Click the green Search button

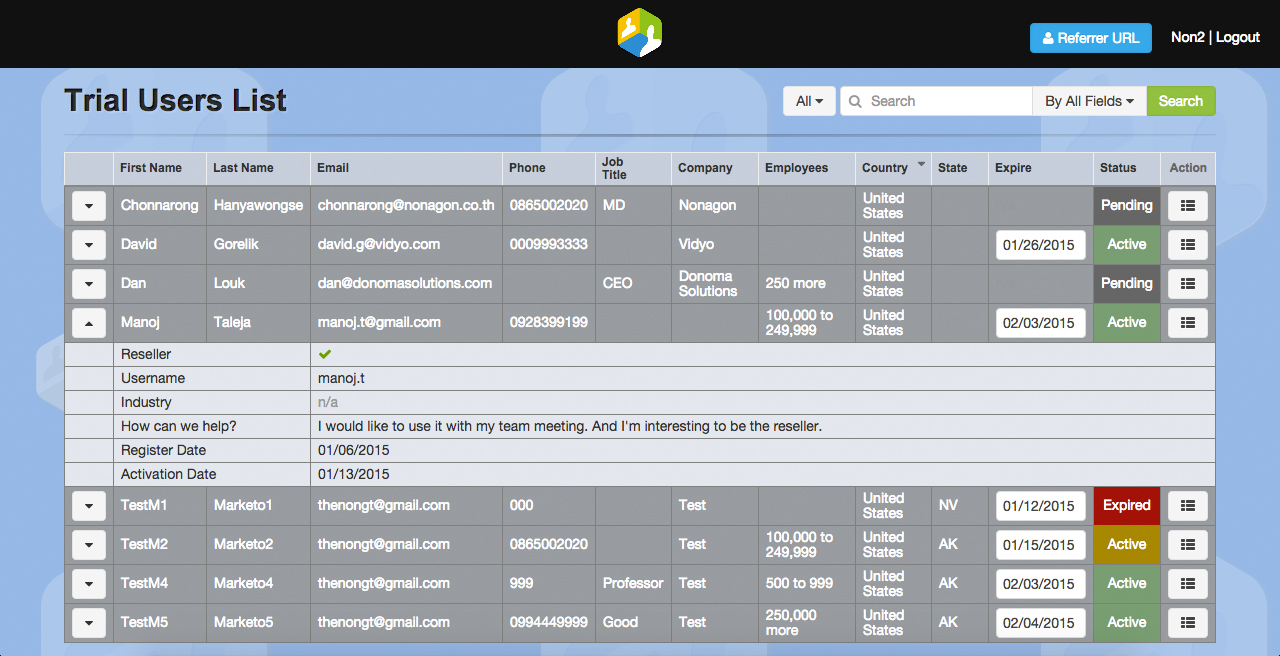[x=1181, y=101]
